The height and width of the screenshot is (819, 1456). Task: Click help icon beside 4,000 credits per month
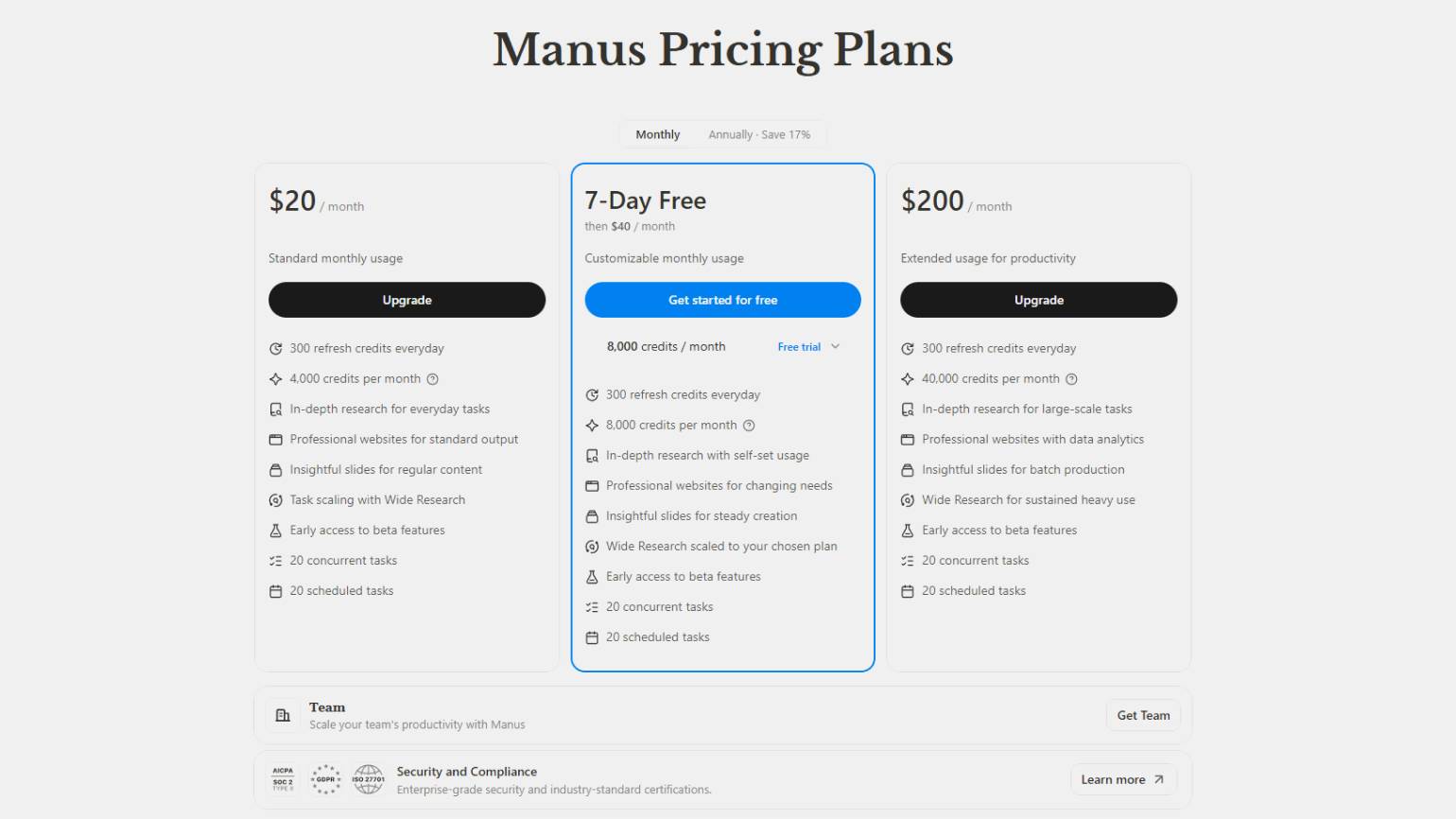(433, 379)
